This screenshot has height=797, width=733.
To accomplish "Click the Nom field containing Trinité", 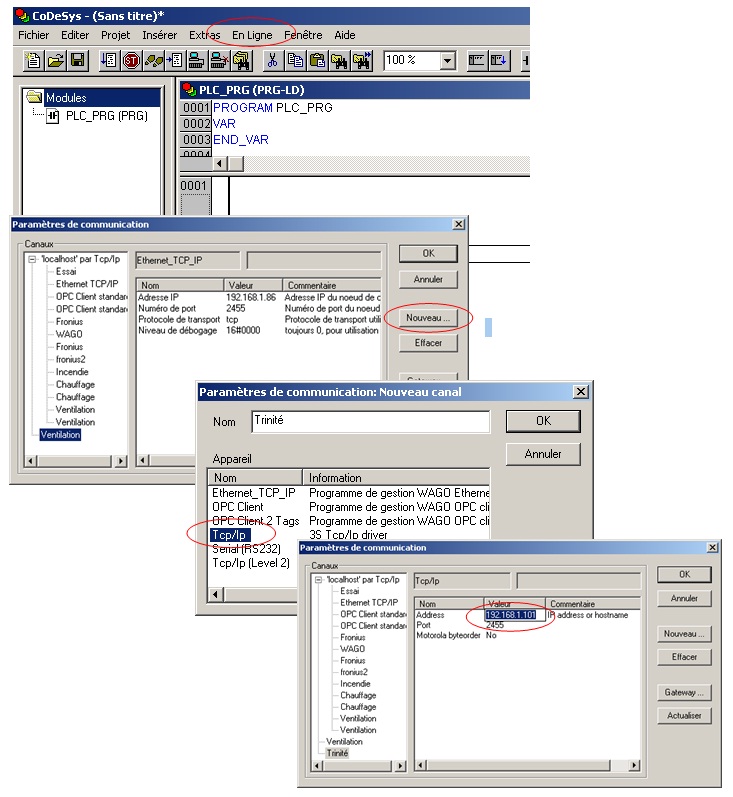I will pyautogui.click(x=371, y=421).
